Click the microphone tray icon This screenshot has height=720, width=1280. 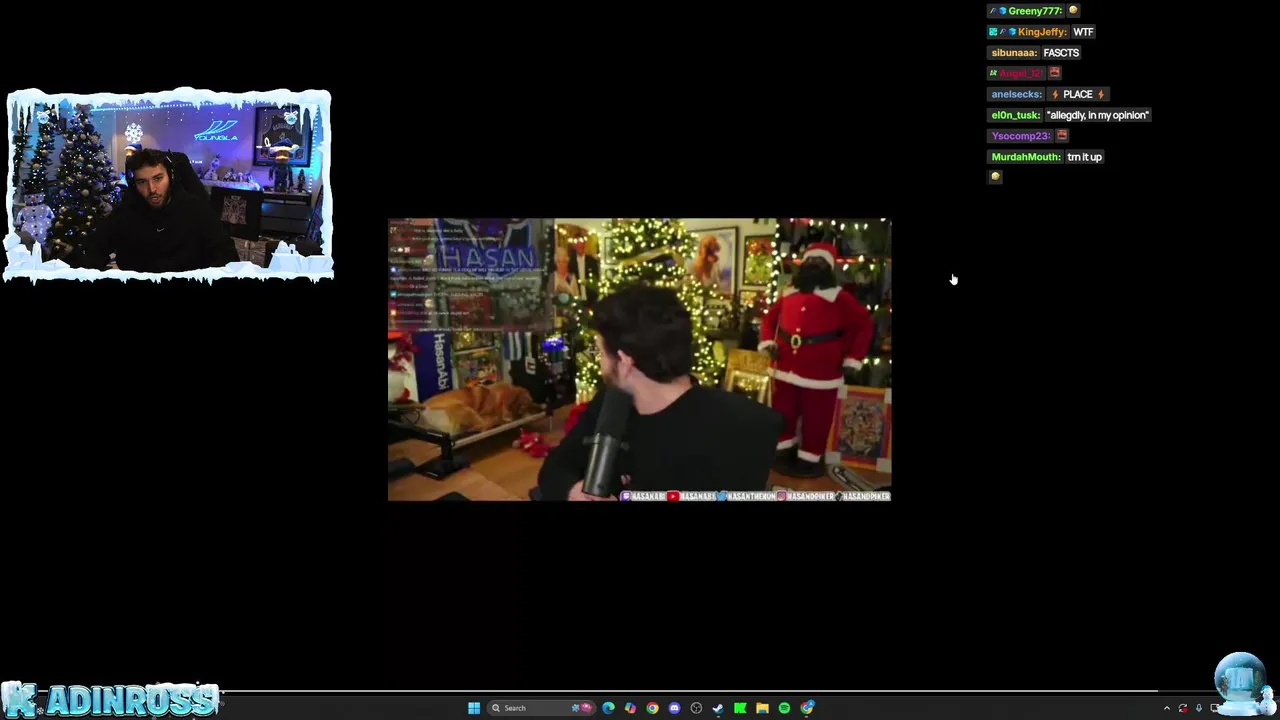tap(1199, 708)
